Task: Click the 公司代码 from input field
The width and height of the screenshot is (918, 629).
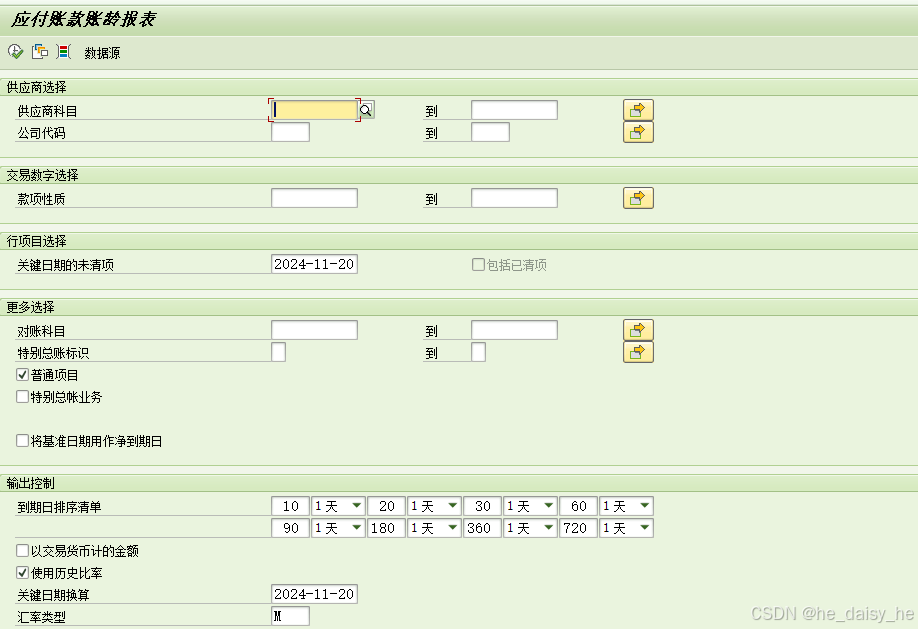Action: pos(290,132)
